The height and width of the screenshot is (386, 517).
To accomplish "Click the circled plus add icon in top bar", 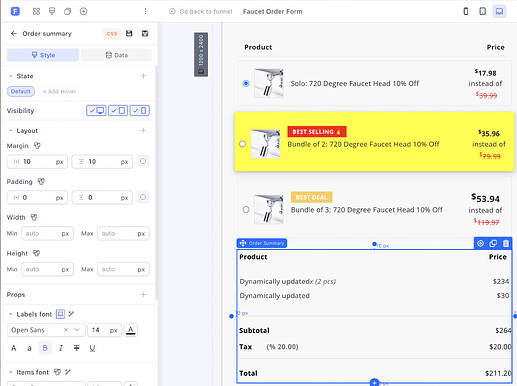I will tap(84, 11).
